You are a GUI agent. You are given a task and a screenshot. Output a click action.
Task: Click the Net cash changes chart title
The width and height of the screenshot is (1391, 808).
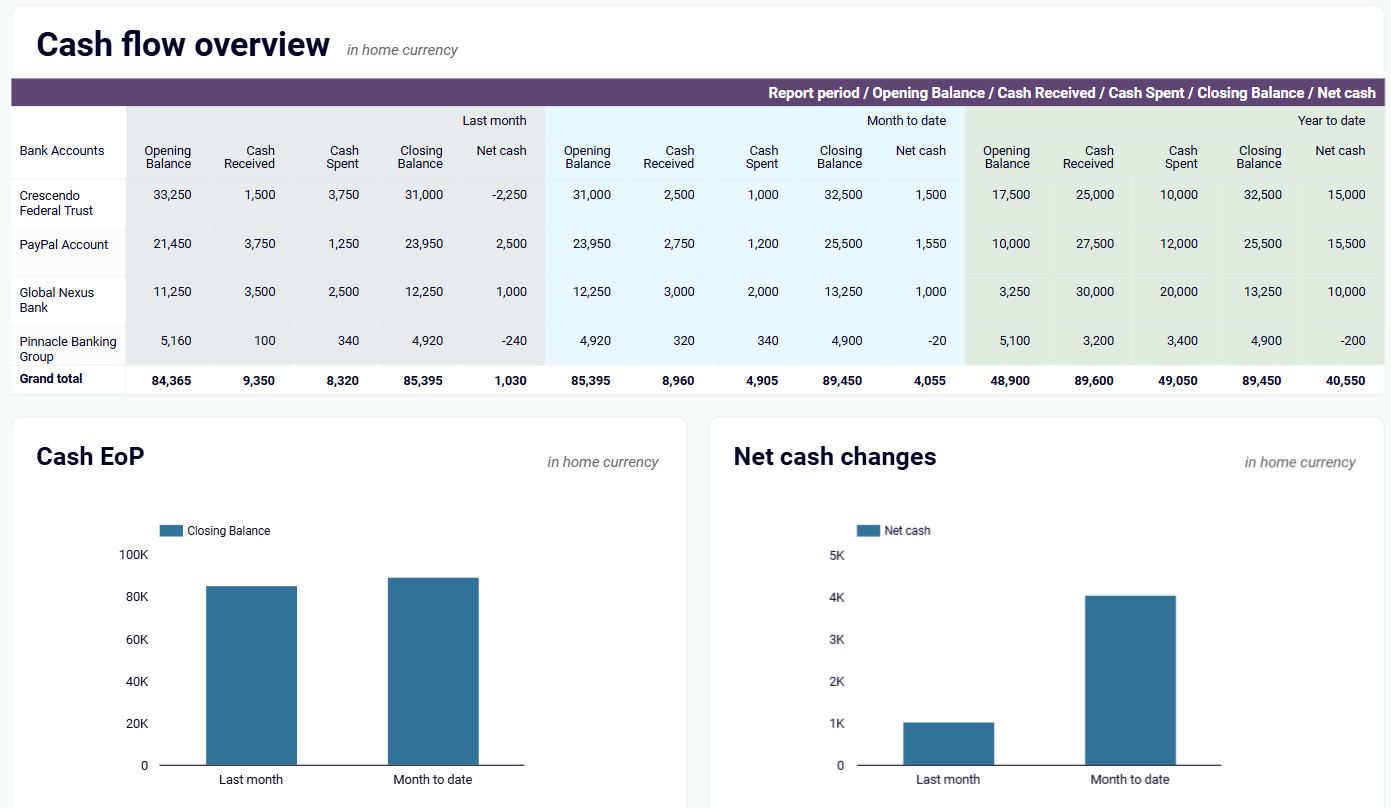[835, 457]
